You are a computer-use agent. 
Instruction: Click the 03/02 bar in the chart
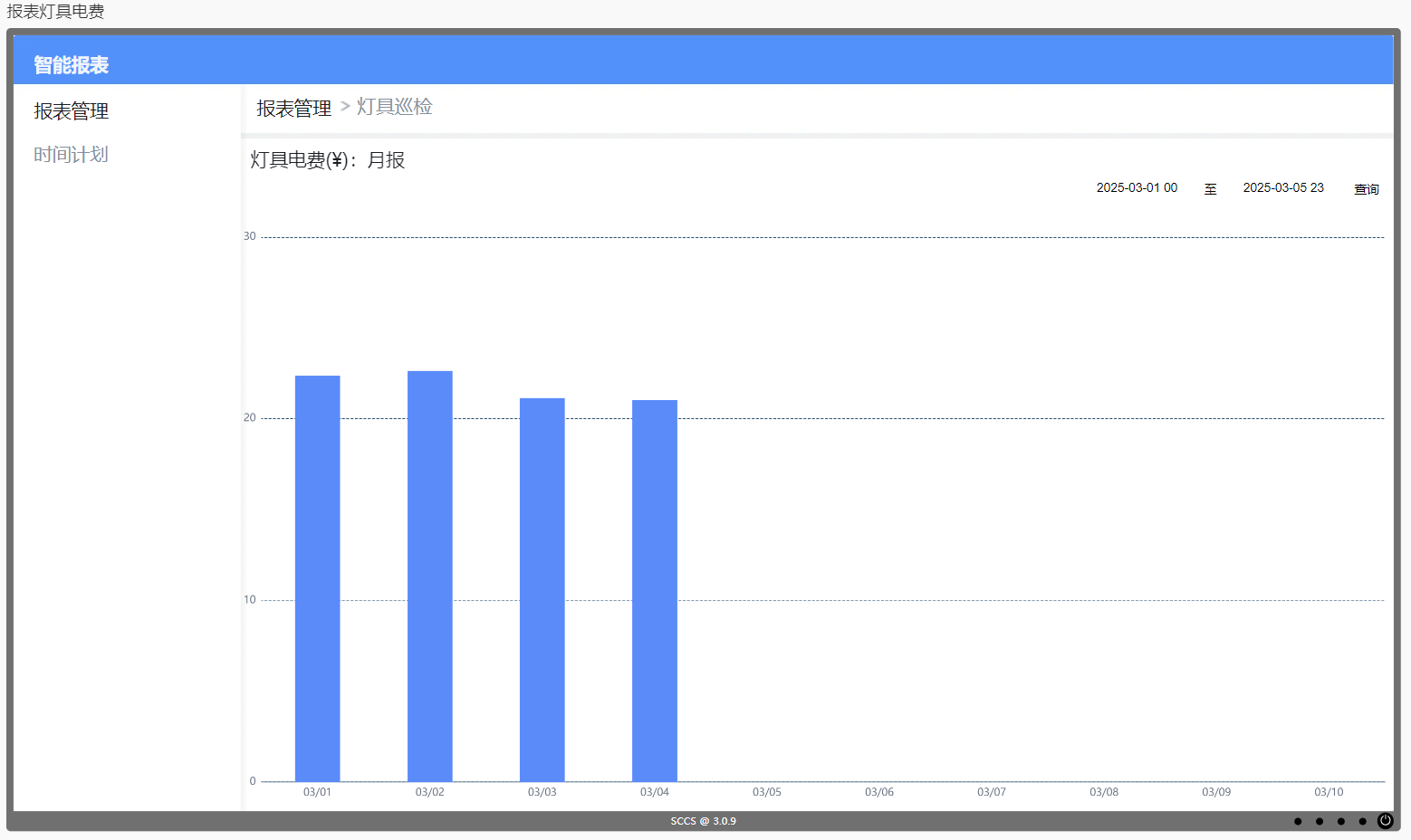[430, 576]
